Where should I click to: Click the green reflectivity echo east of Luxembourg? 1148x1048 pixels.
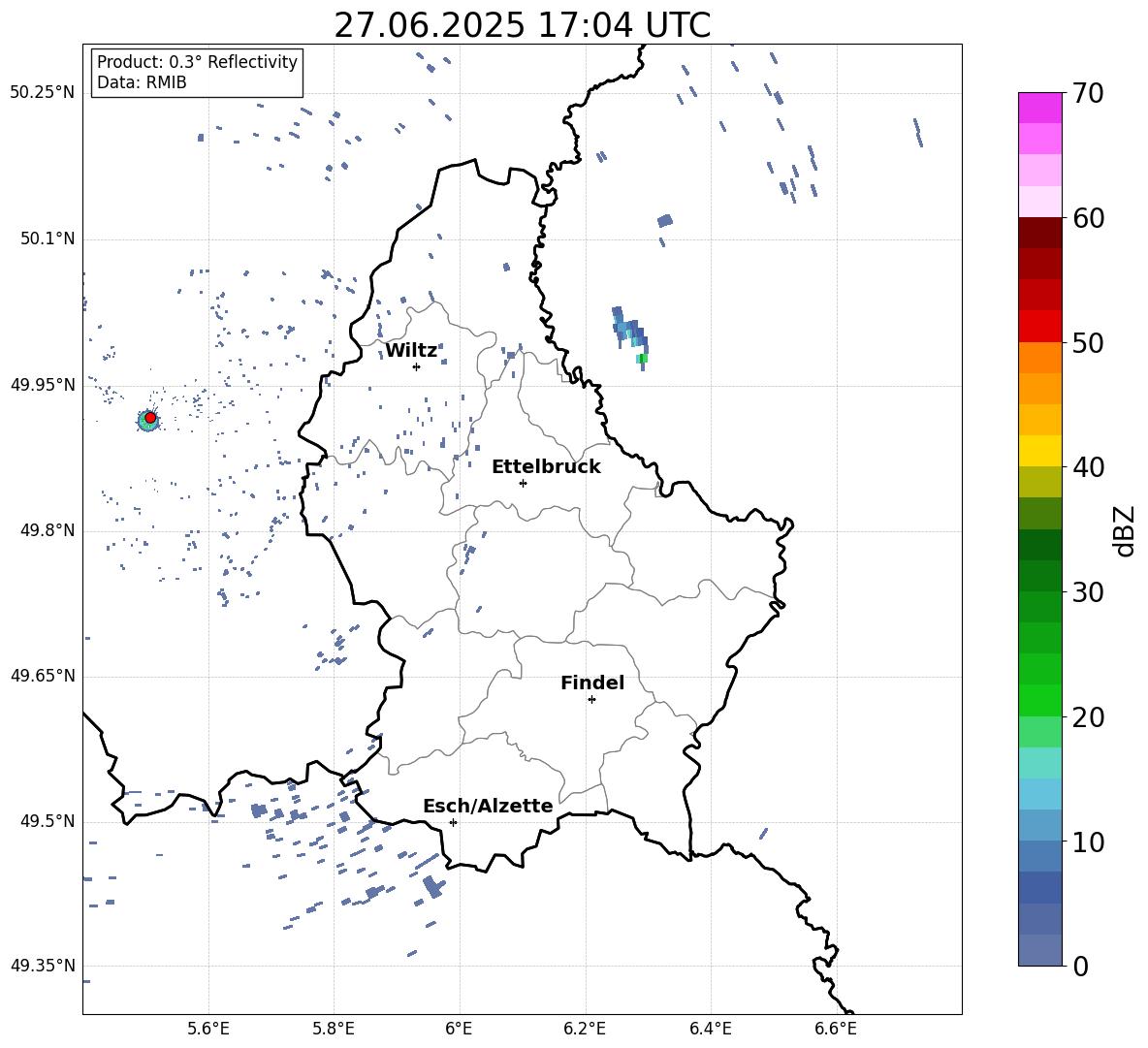point(642,358)
